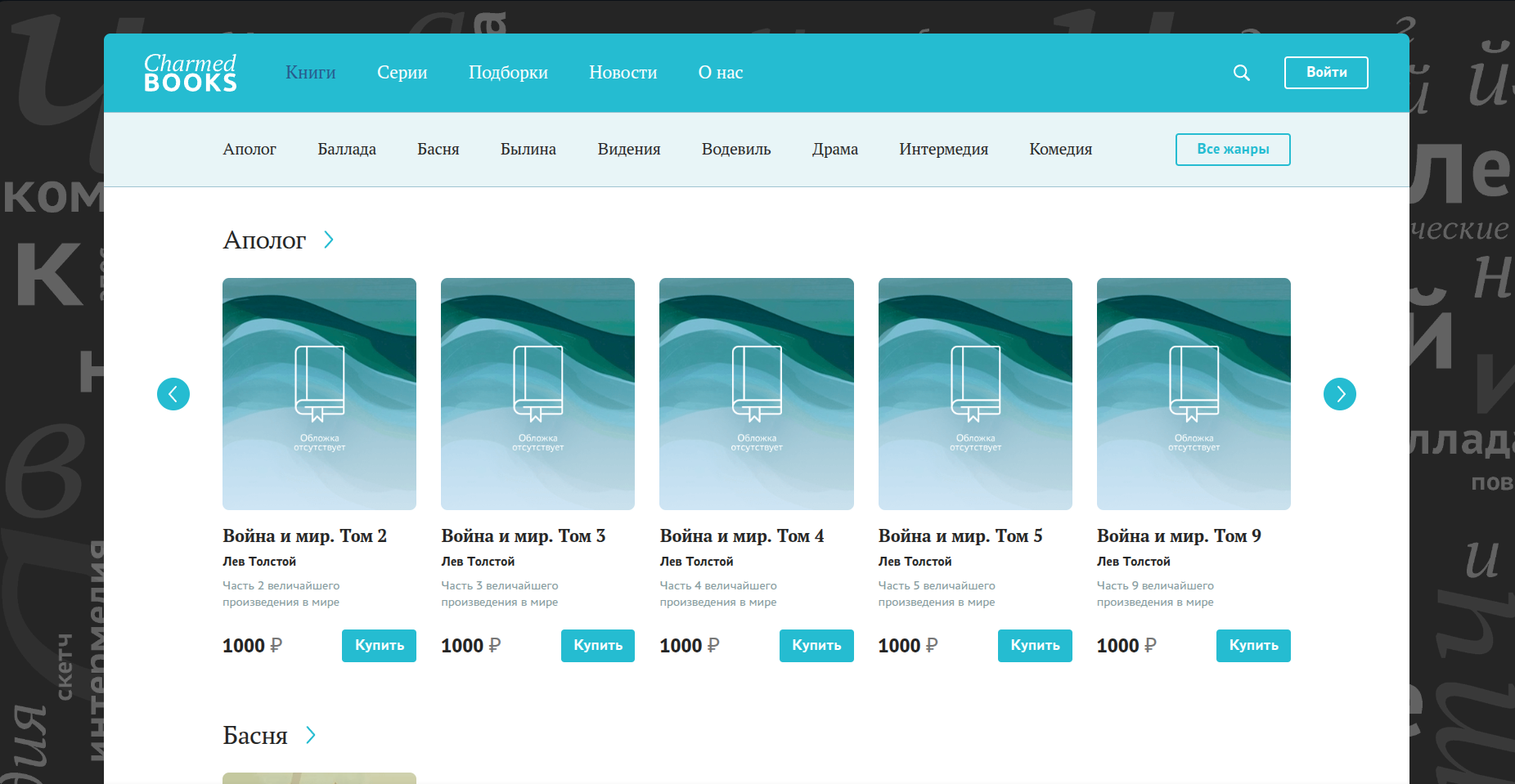The image size is (1515, 784).
Task: Choose the Водевиль genre in the filter bar
Action: point(735,150)
